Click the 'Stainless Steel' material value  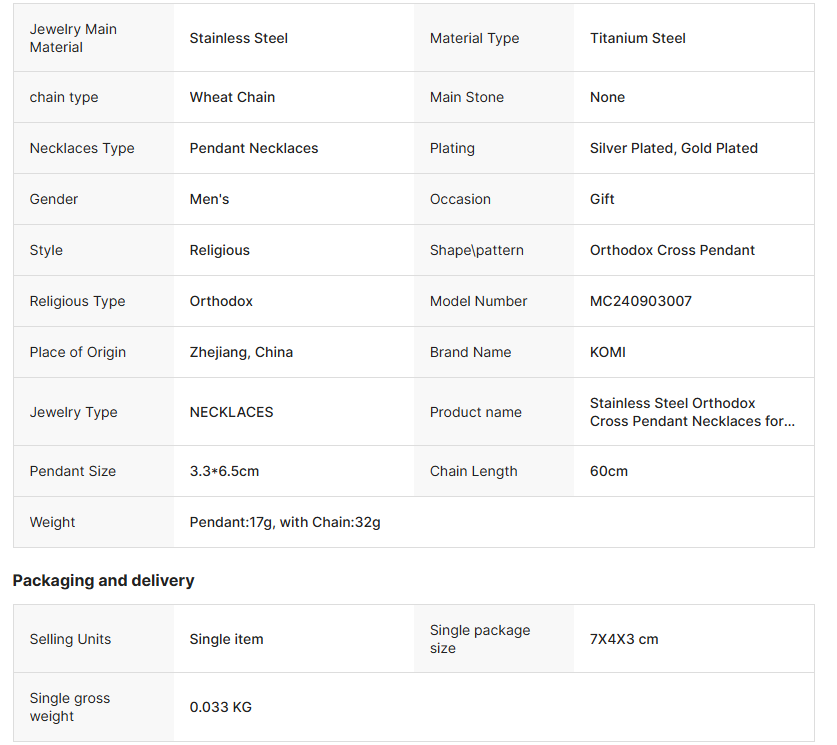(238, 38)
